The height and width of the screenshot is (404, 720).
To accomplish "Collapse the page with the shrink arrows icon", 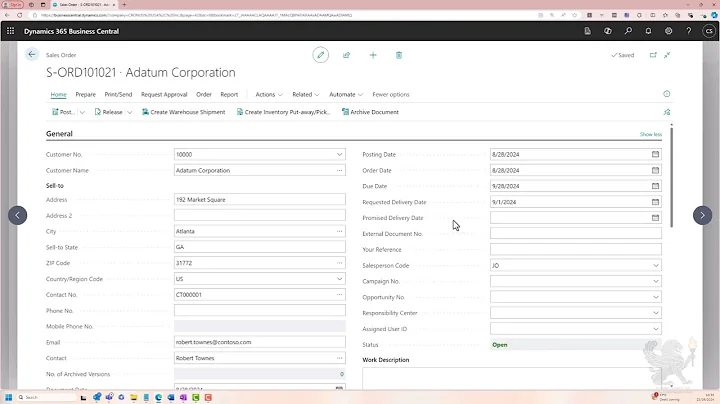I will click(x=667, y=55).
